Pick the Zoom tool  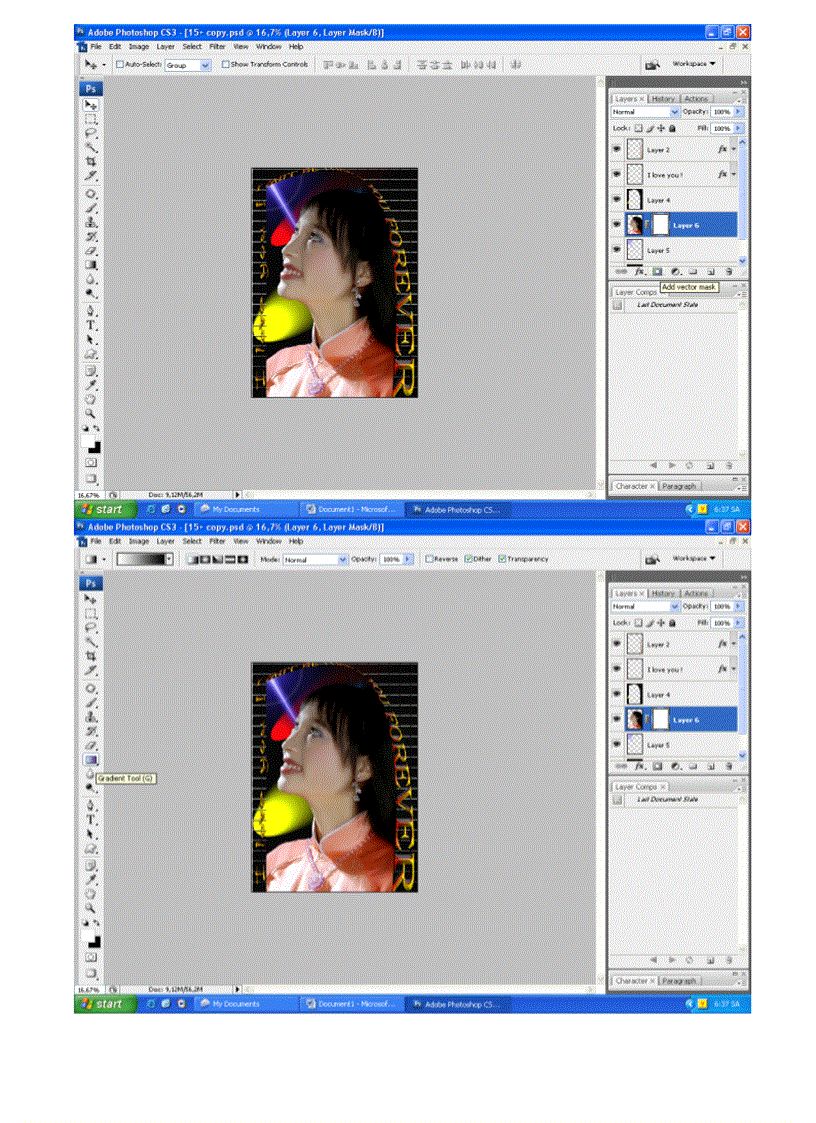point(90,904)
